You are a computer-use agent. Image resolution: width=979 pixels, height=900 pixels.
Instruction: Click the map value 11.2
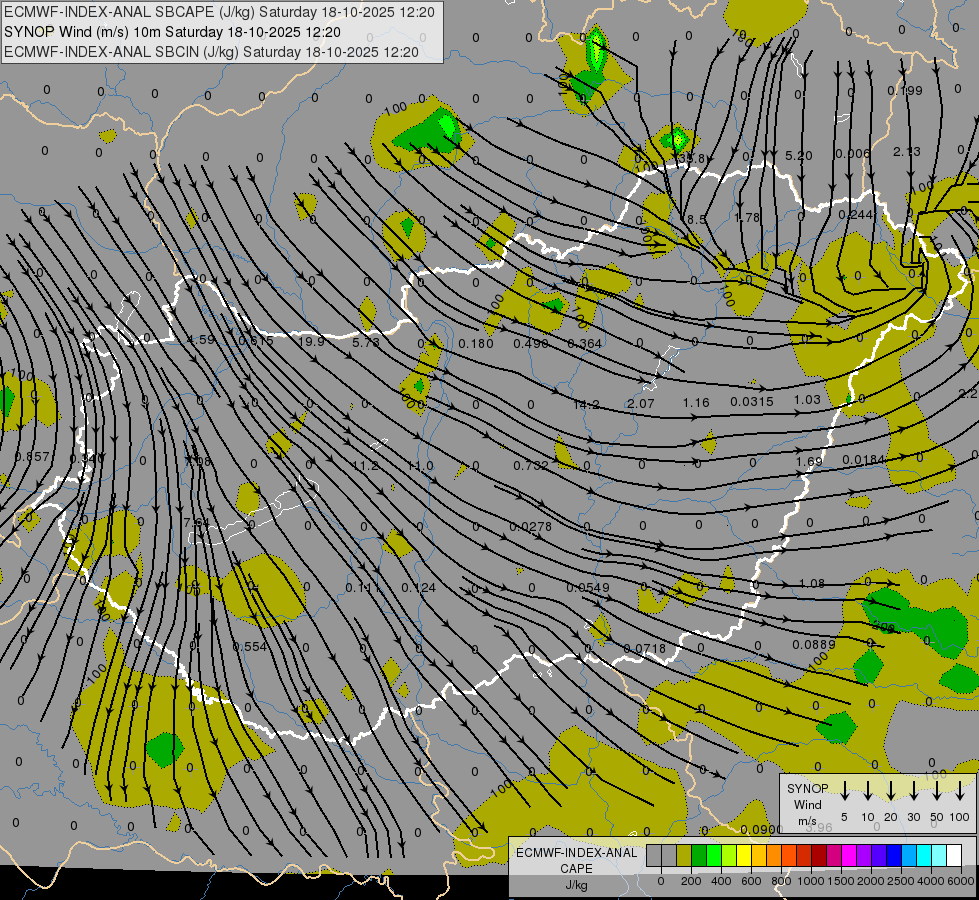click(x=365, y=465)
